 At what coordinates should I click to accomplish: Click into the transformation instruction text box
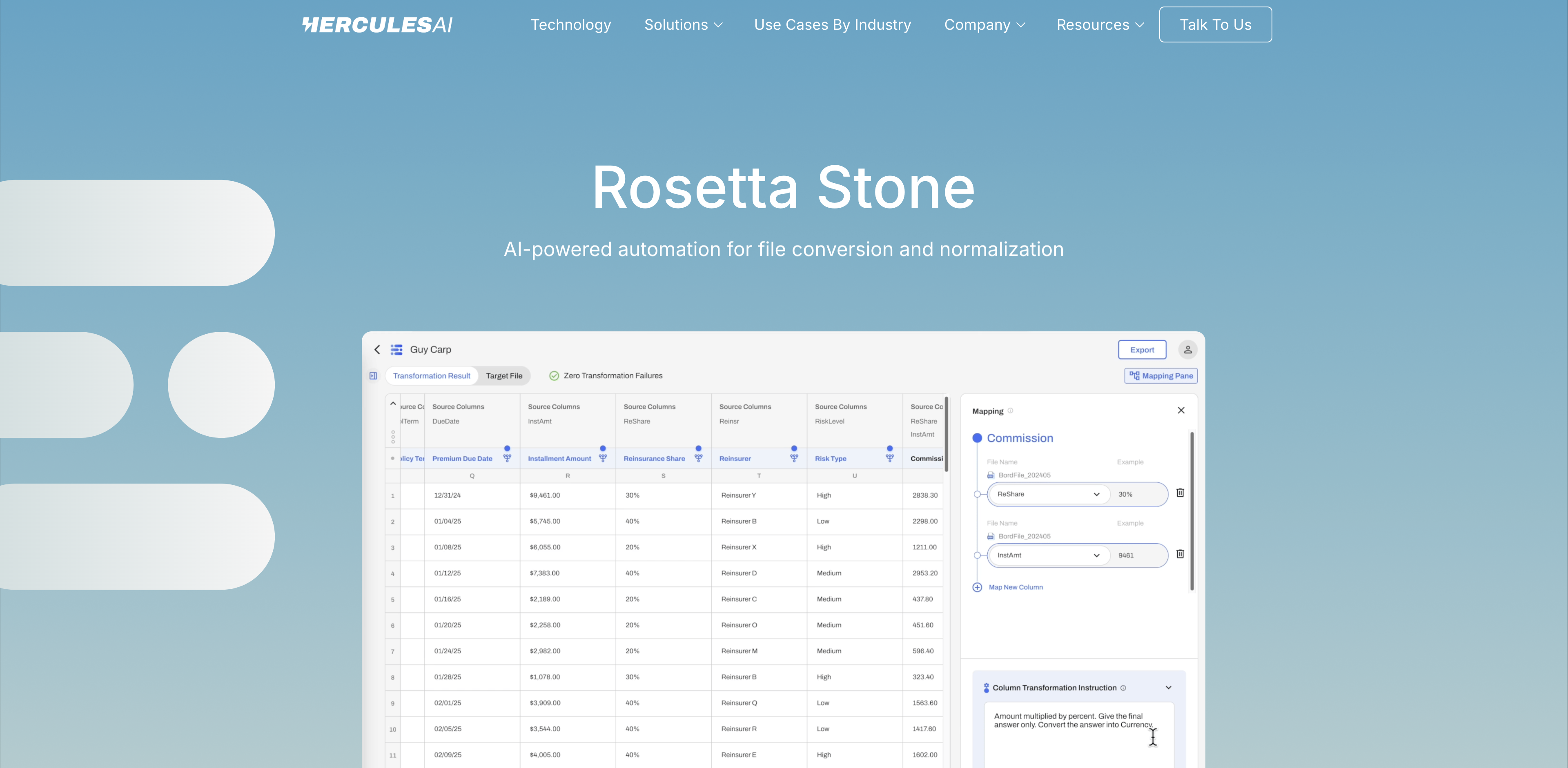tap(1078, 735)
